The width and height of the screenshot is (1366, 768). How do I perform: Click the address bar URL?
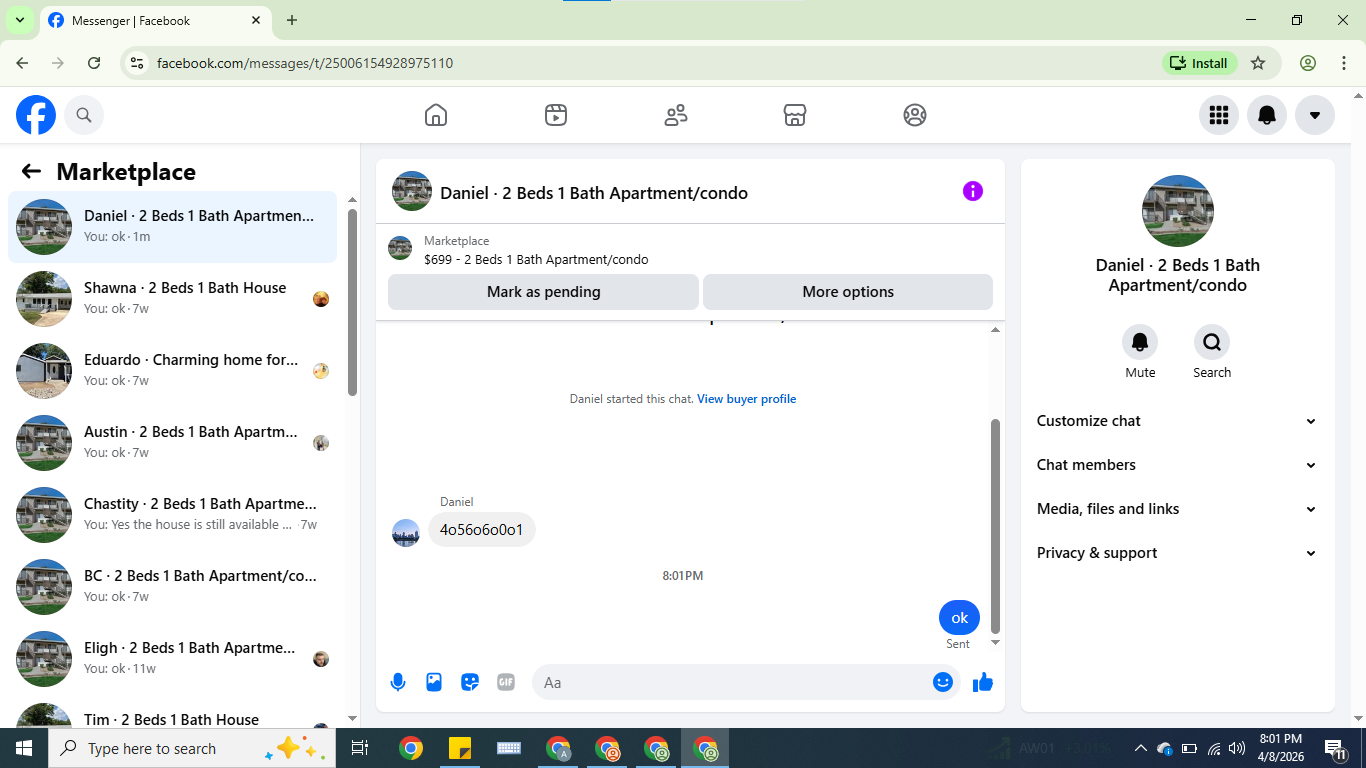305,63
